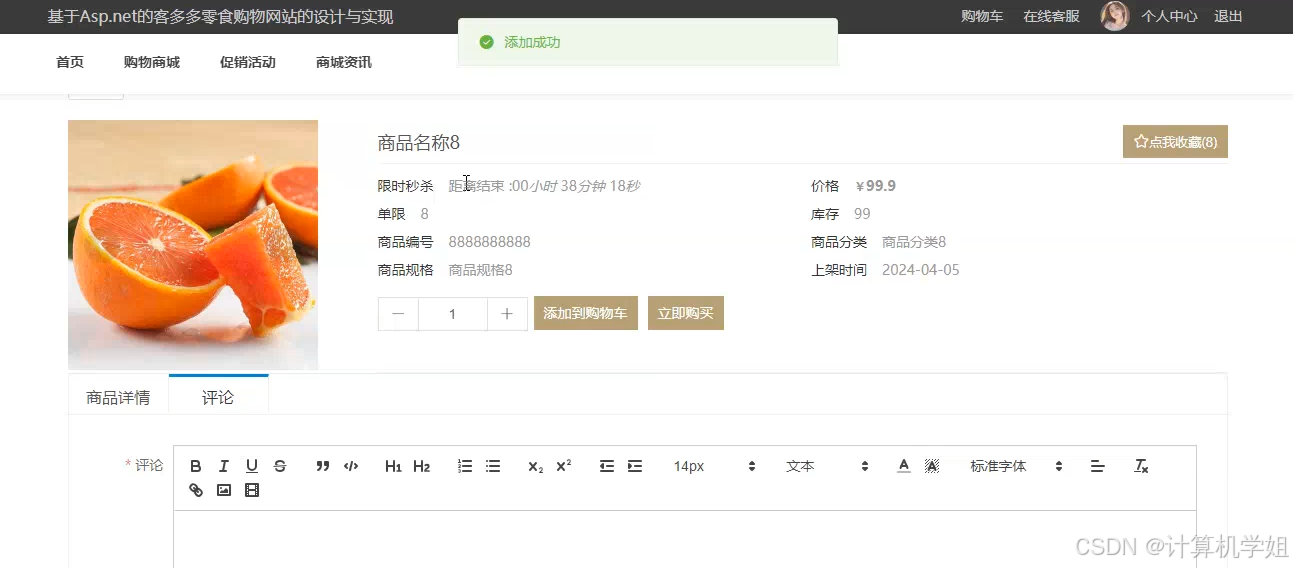The height and width of the screenshot is (568, 1293).
Task: Click the insert video icon
Action: pyautogui.click(x=252, y=490)
